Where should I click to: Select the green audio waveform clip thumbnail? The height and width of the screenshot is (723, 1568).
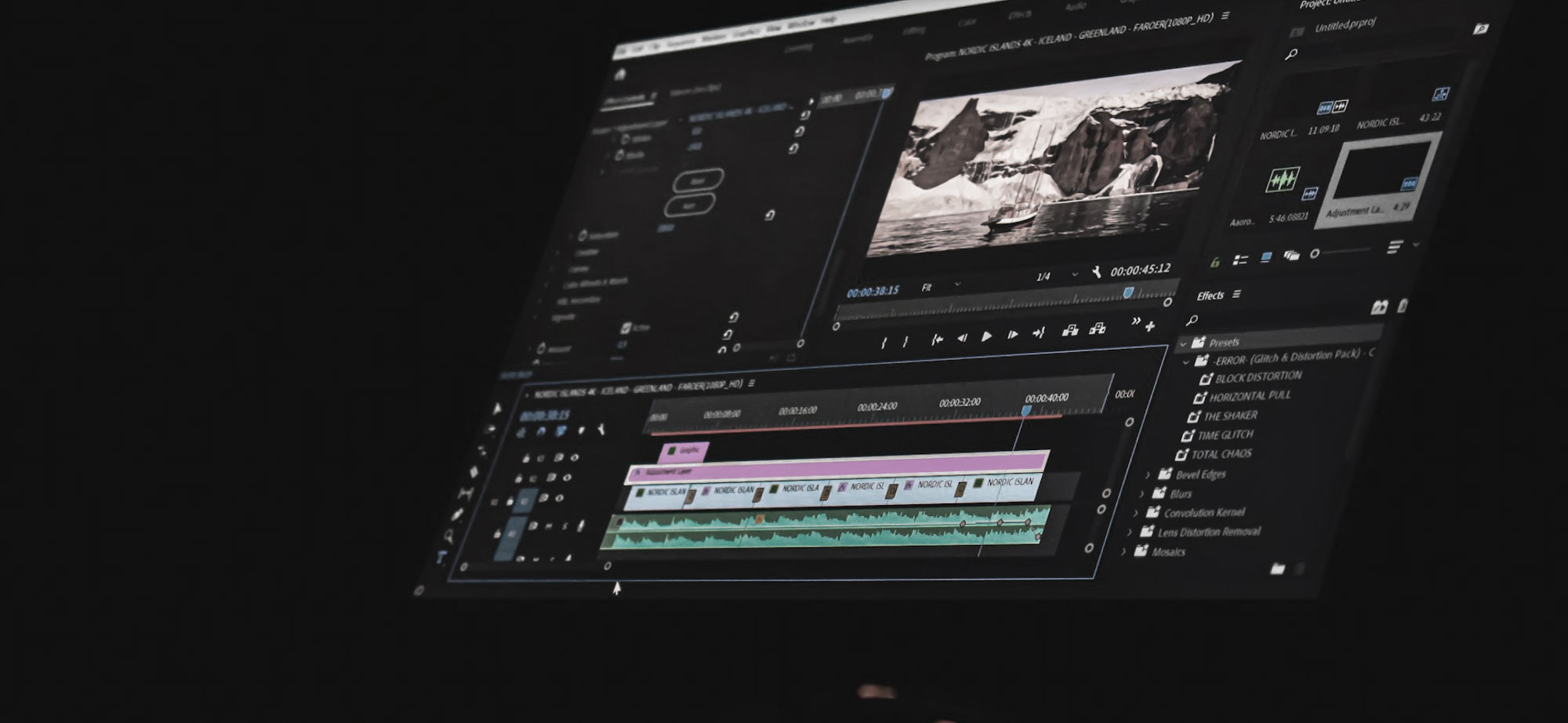pos(1283,180)
